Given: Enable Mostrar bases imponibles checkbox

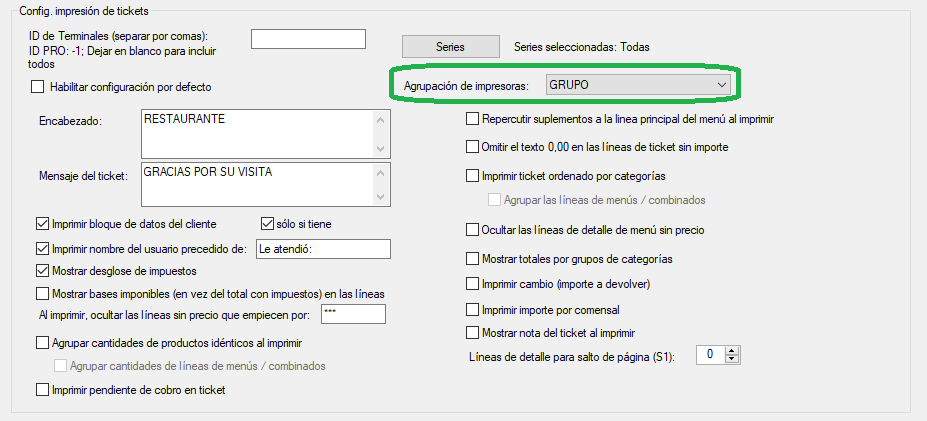Looking at the screenshot, I should [x=43, y=293].
